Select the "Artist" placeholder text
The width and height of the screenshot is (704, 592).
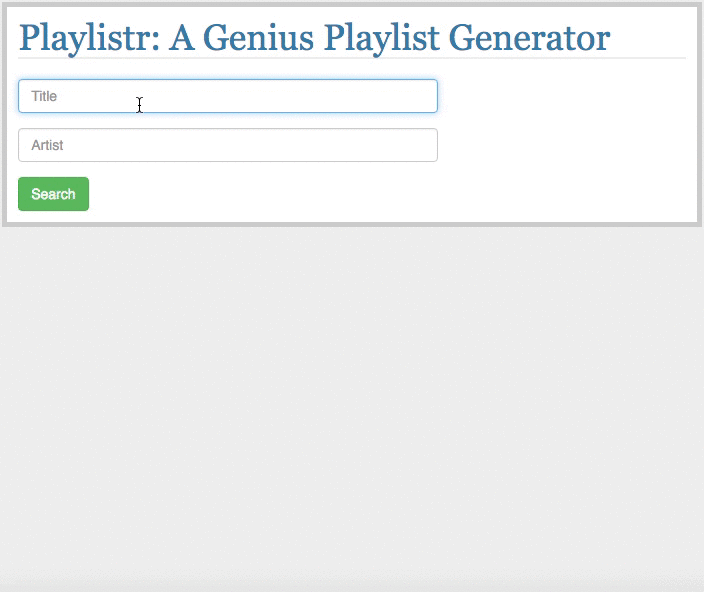pyautogui.click(x=47, y=145)
